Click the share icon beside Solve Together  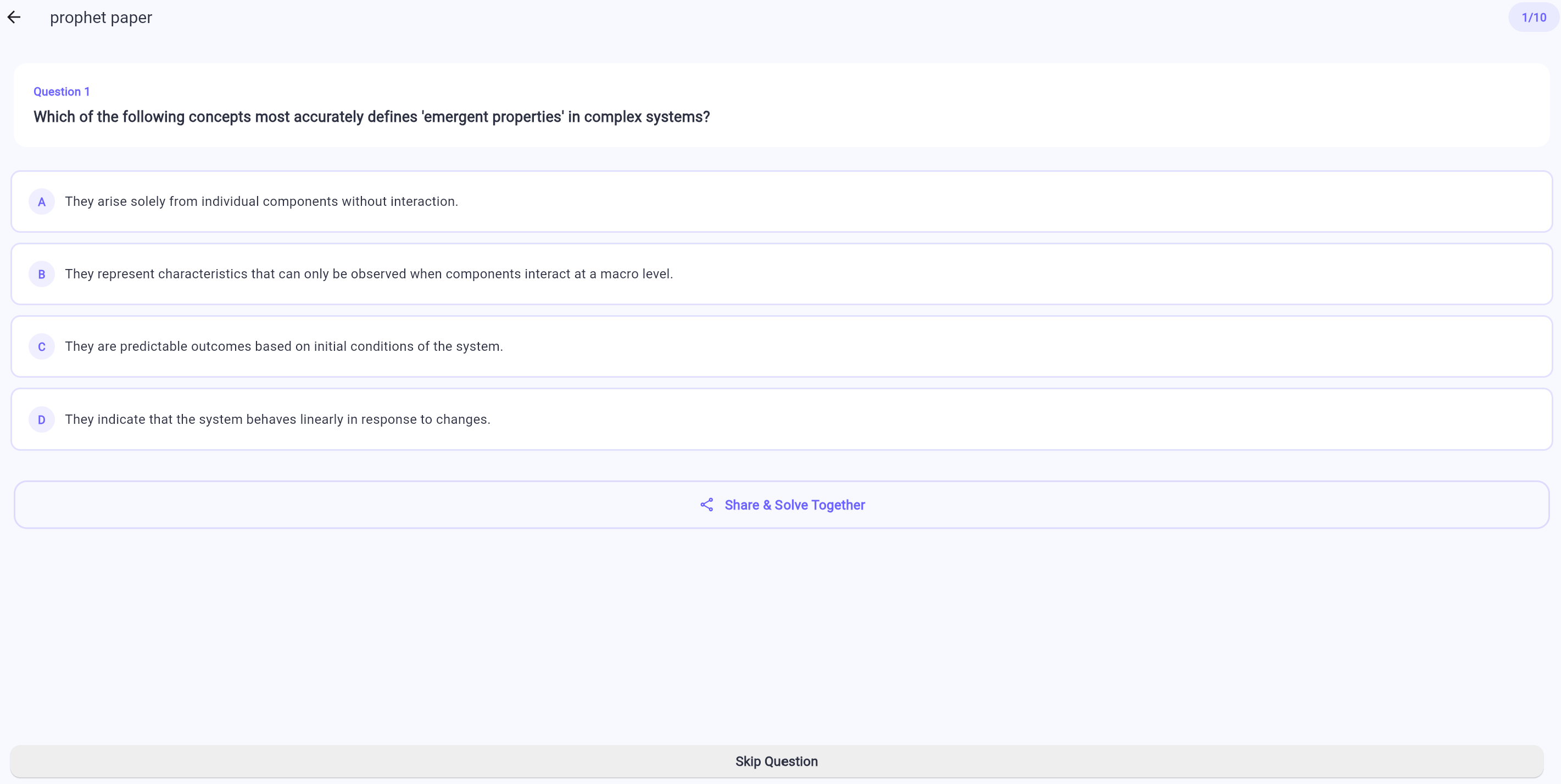[706, 505]
